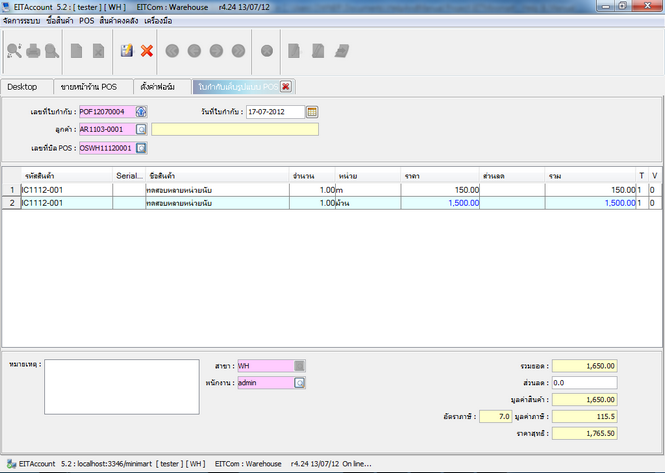Screen dimensions: 665x473
Task: Click customer lookup icon beside AR1103-0001
Action: (141, 129)
